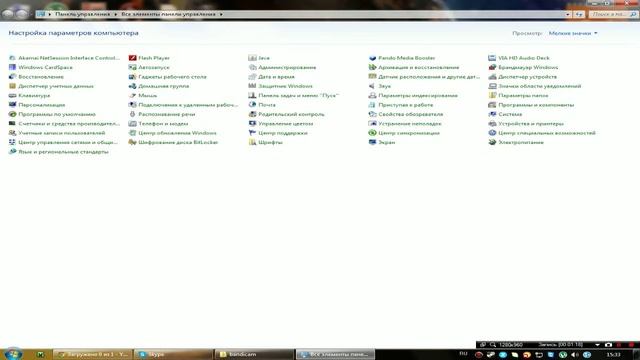Open the Администрирование link
640x360 pixels.
287,67
